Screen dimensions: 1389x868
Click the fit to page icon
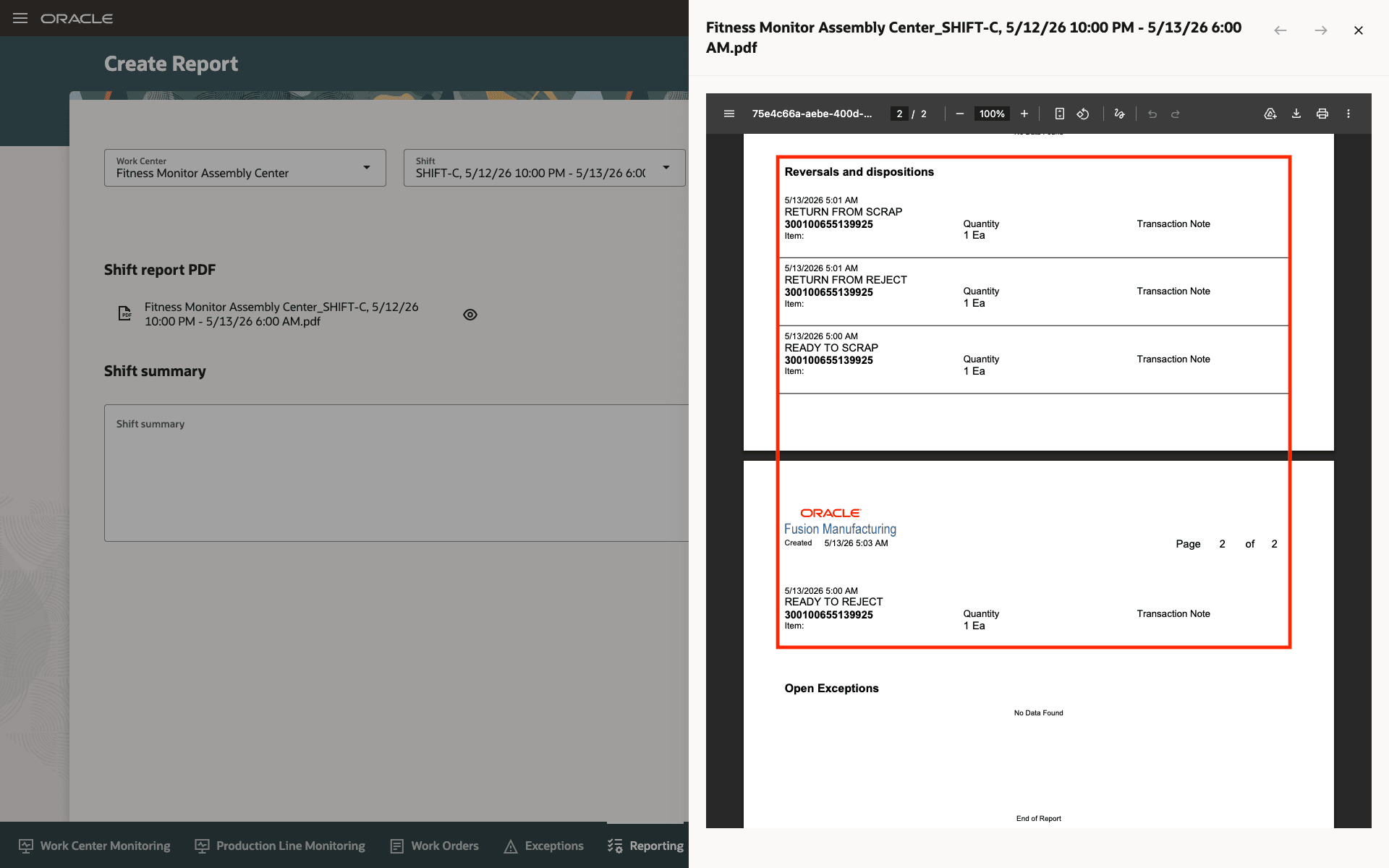[x=1059, y=114]
